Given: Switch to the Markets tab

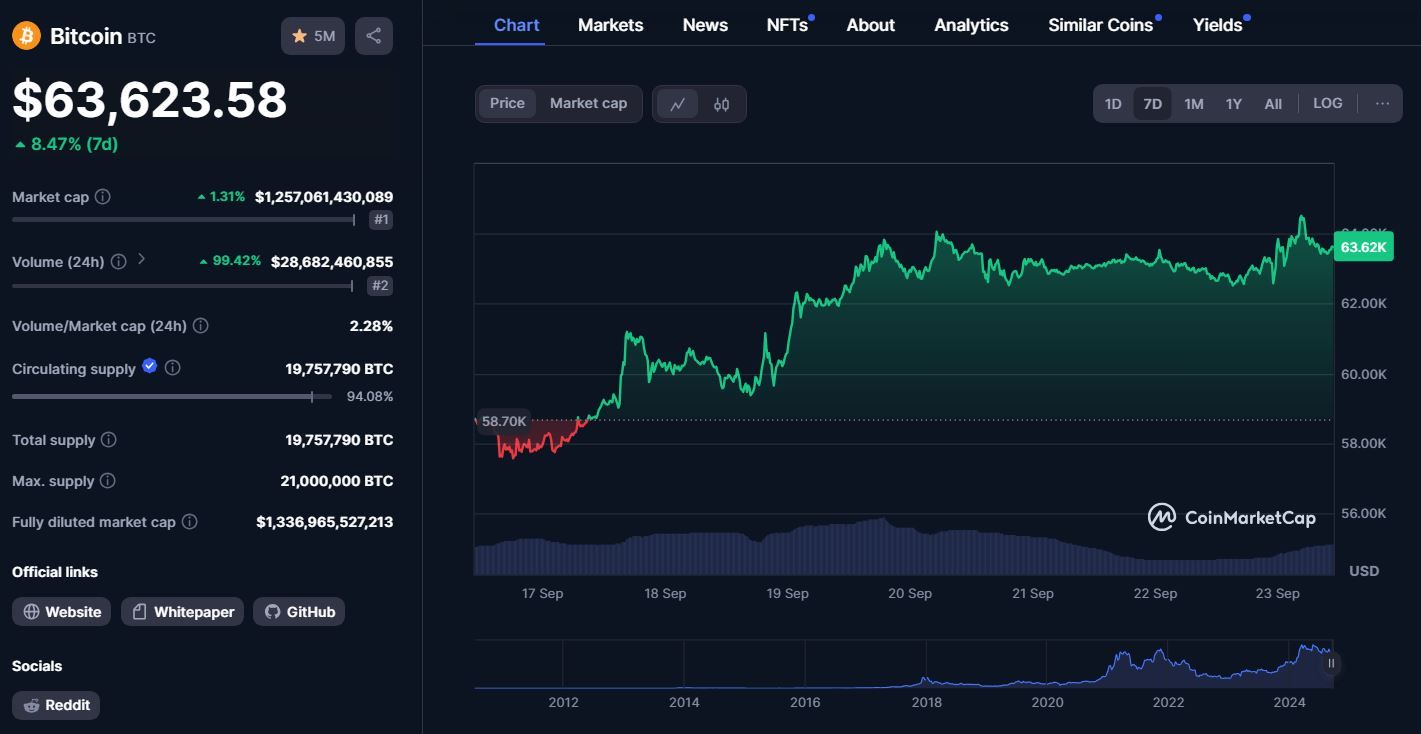Looking at the screenshot, I should (x=610, y=25).
